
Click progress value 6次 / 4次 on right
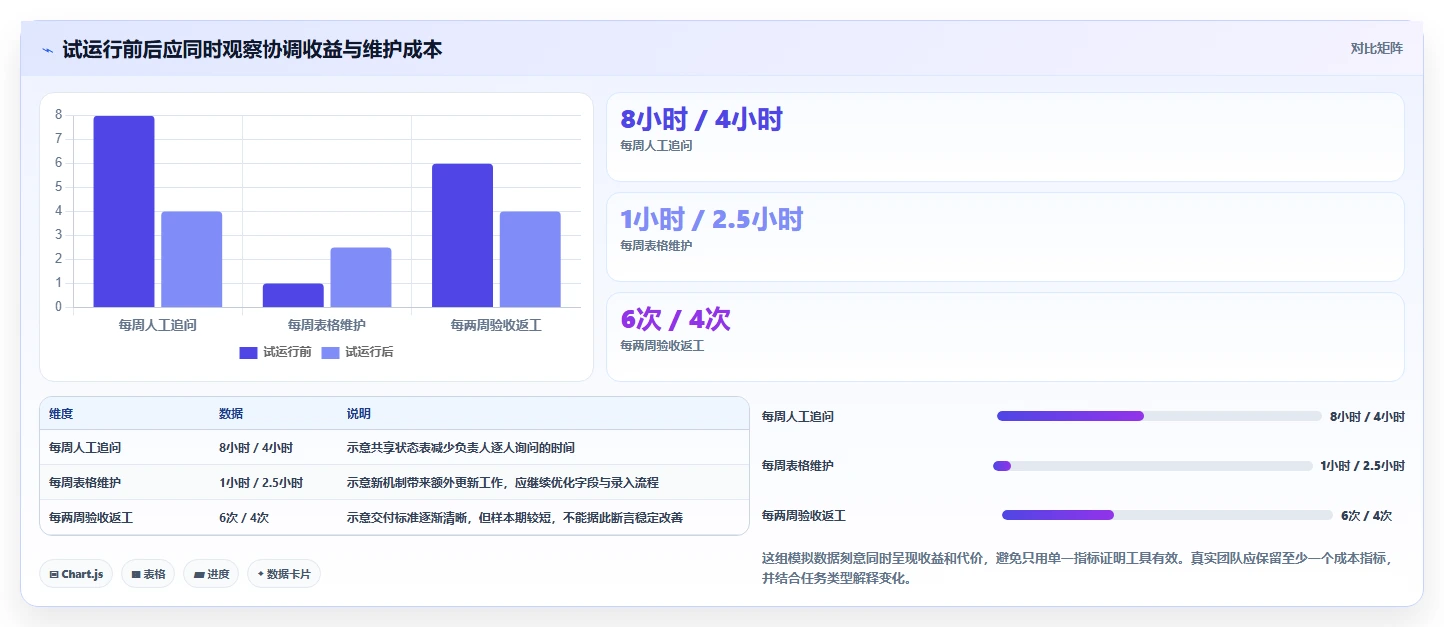click(1367, 516)
